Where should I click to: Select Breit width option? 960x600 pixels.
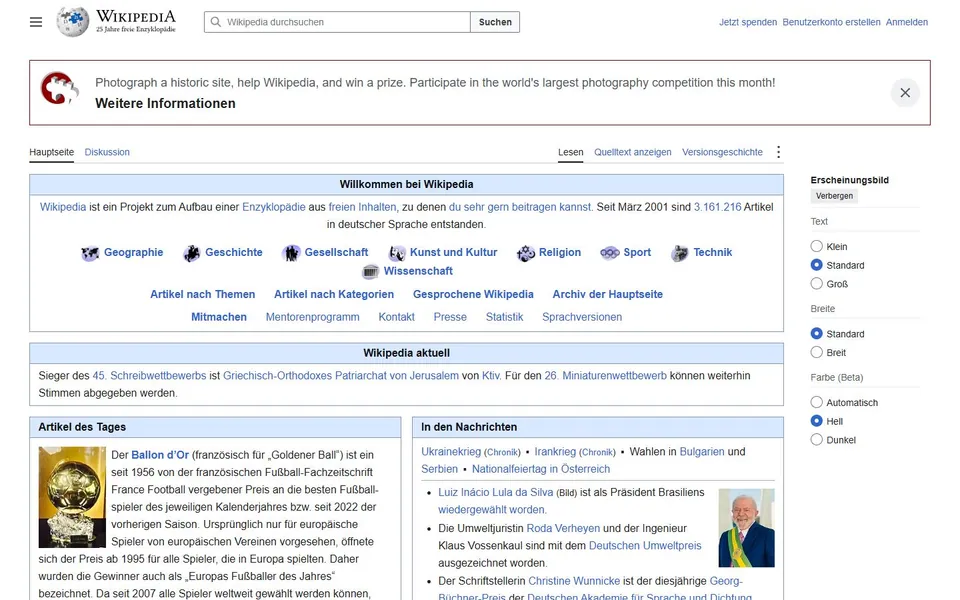coord(816,352)
